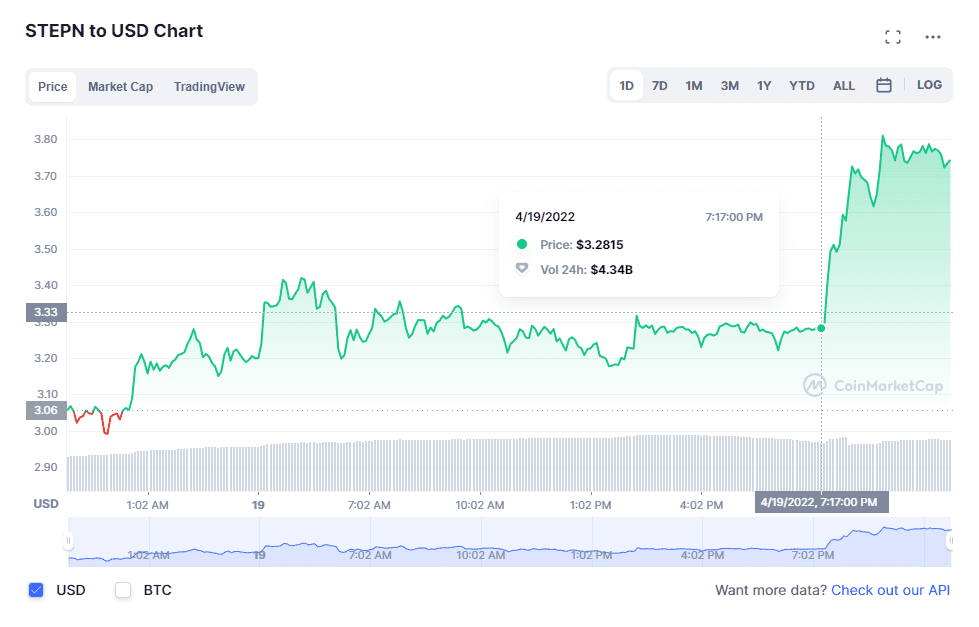
Task: Click the left handle of the range selector
Action: click(68, 541)
